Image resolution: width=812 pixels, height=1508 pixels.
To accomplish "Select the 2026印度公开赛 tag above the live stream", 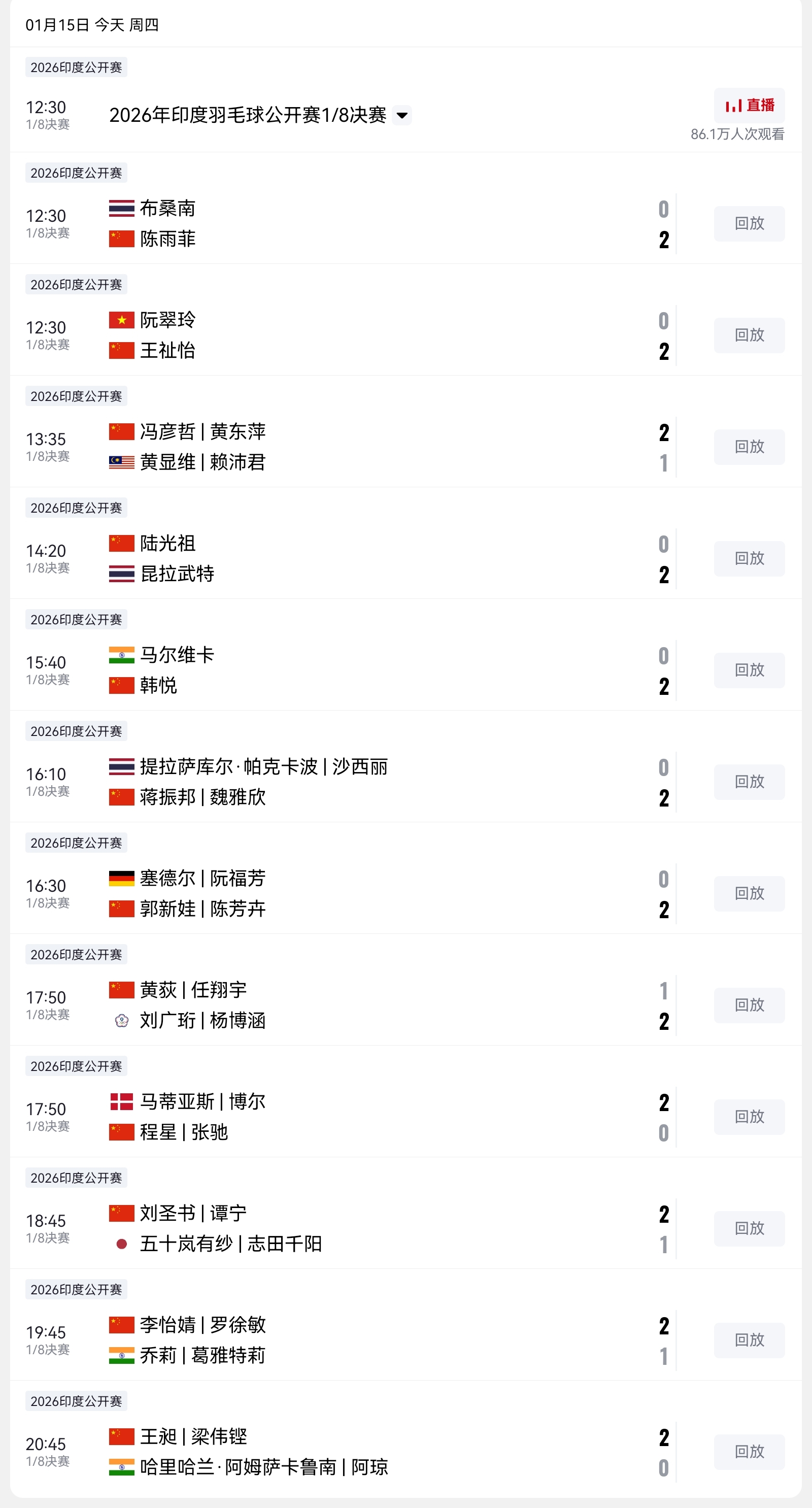I will point(76,68).
